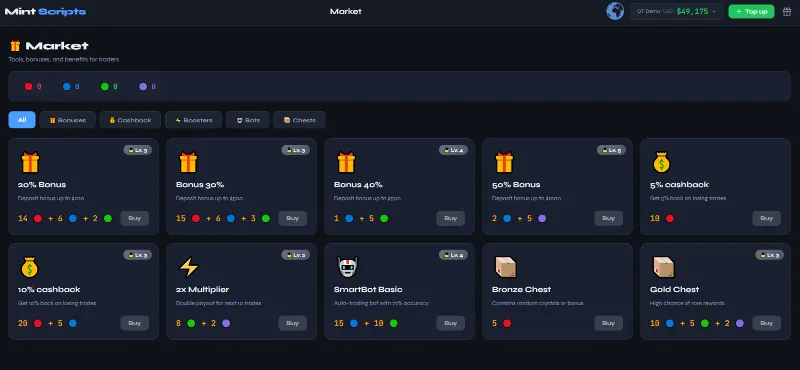
Task: Click the green crystal in Bonus 40% price
Action: coord(384,218)
